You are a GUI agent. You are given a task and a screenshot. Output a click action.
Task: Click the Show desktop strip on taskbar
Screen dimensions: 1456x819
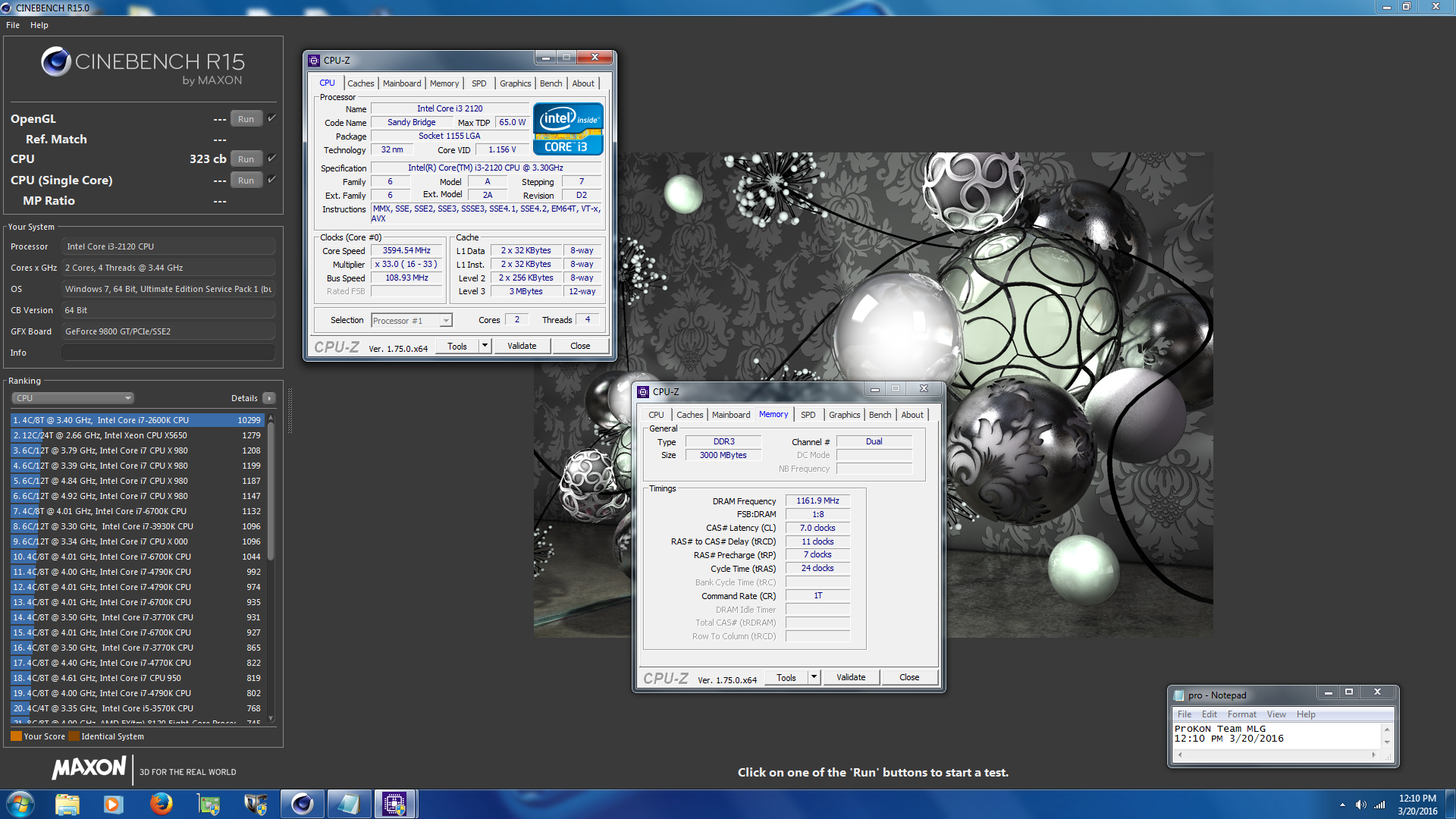coord(1450,805)
